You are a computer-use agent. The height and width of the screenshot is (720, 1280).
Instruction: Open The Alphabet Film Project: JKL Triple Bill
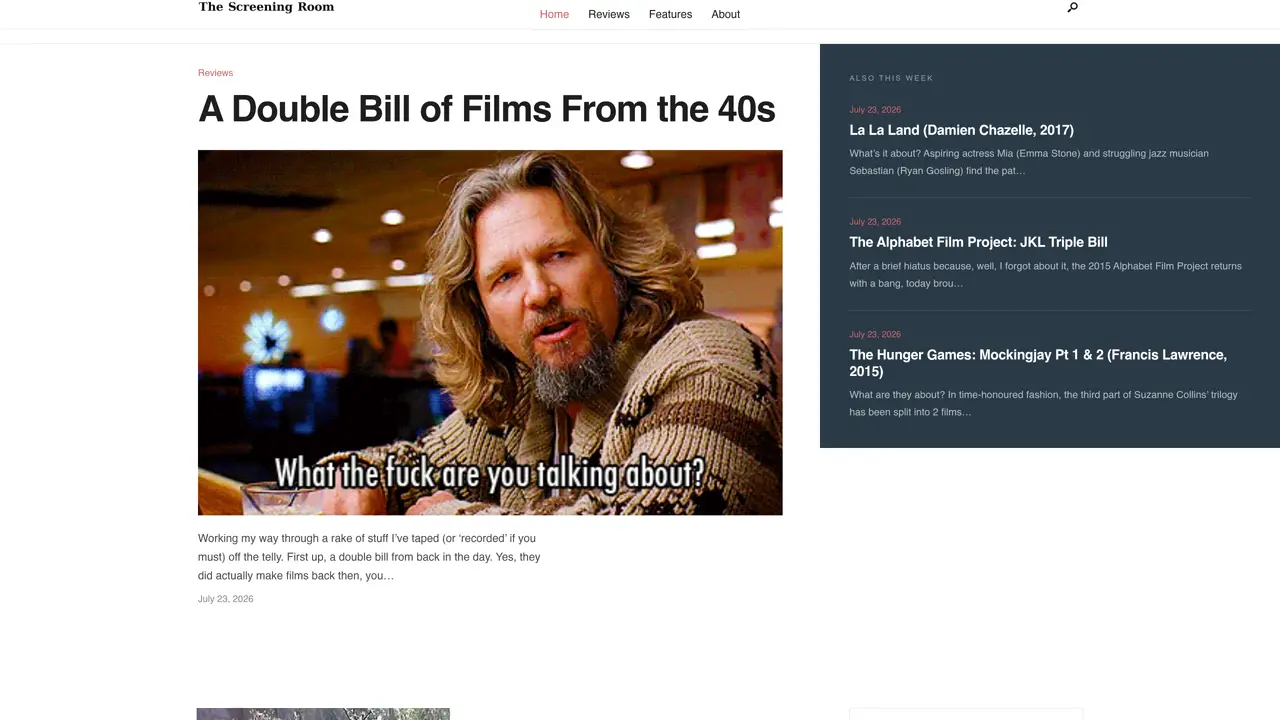pos(978,242)
